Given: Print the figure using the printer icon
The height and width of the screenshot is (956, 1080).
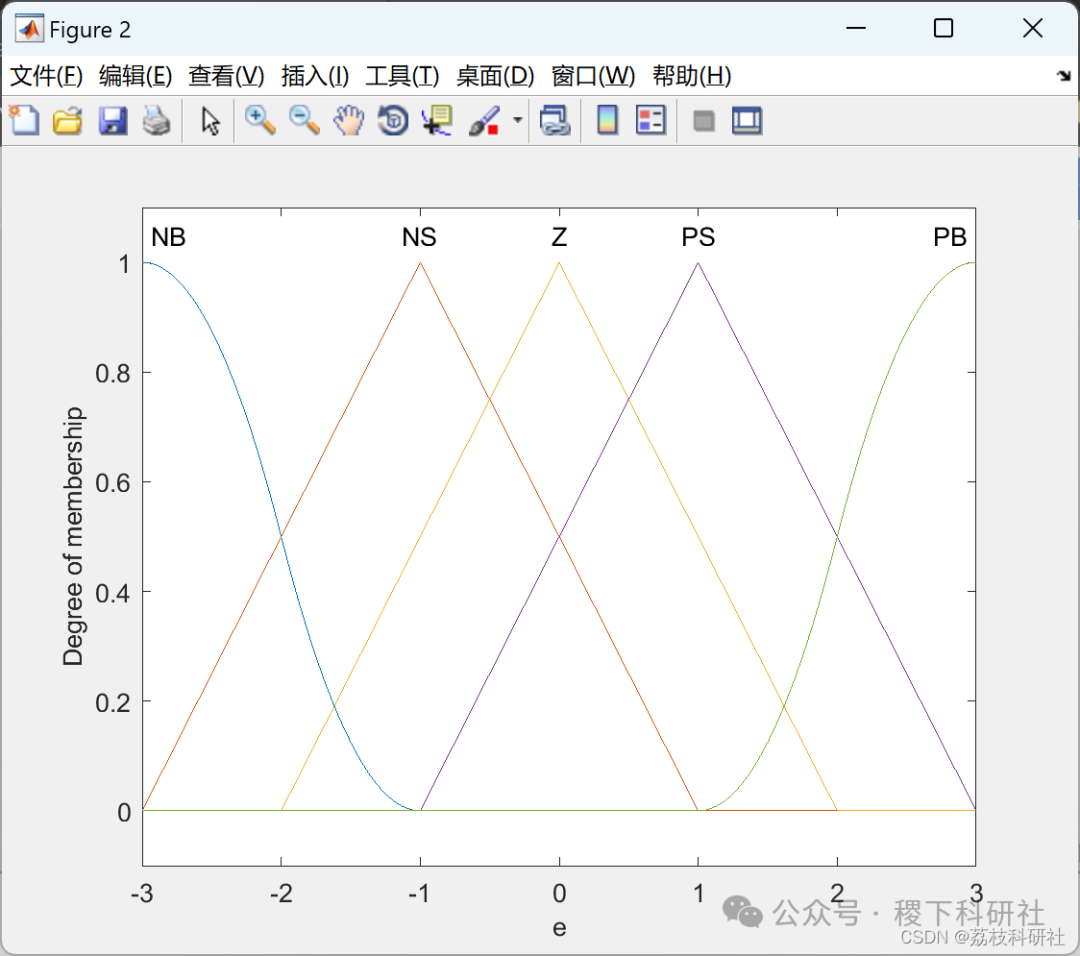Looking at the screenshot, I should [156, 121].
